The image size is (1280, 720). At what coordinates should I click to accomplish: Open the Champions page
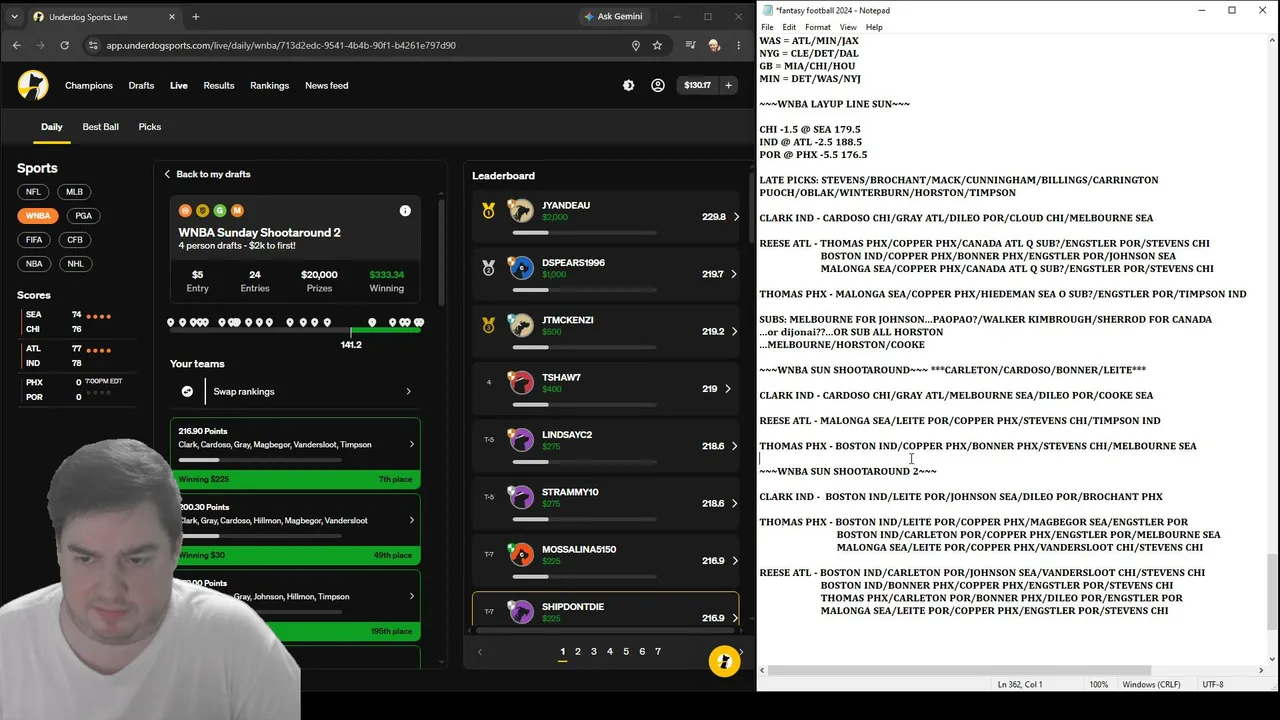(x=89, y=86)
